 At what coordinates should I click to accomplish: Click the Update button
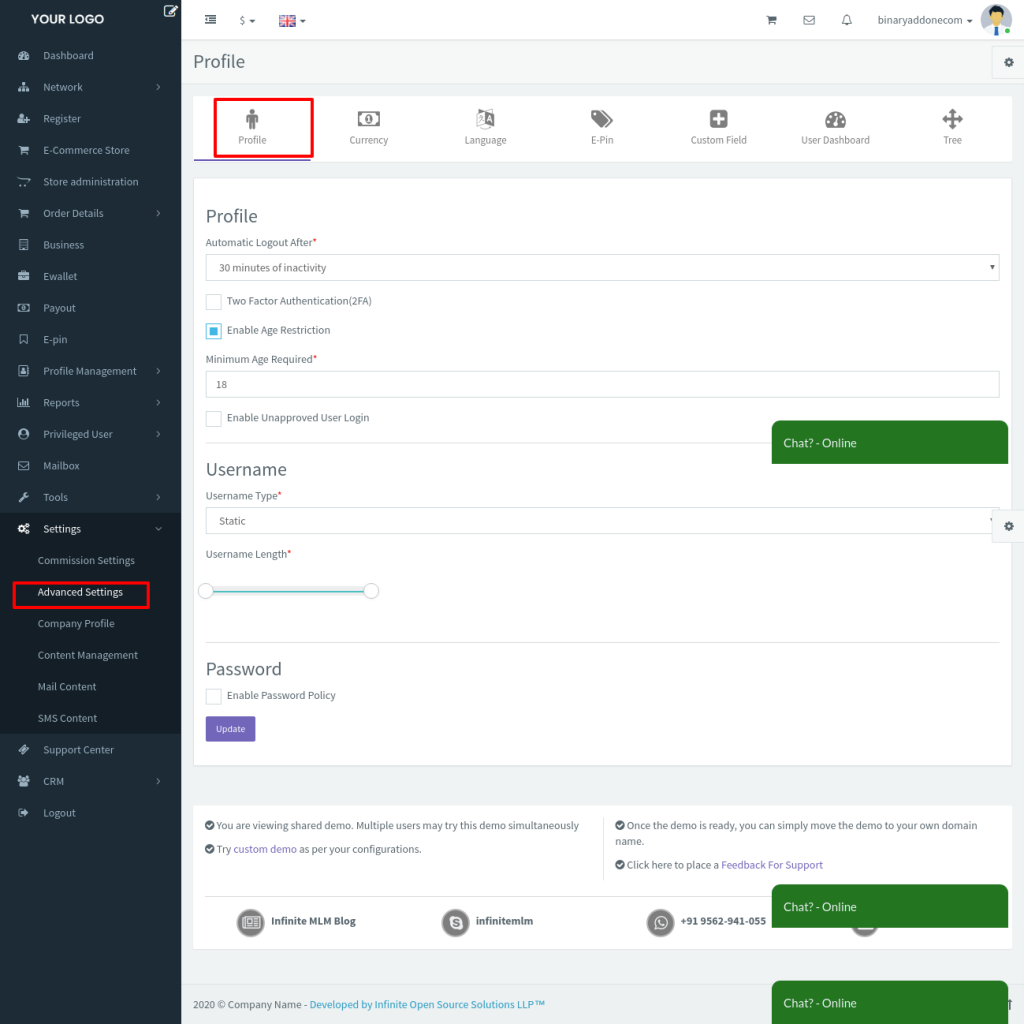click(x=231, y=729)
